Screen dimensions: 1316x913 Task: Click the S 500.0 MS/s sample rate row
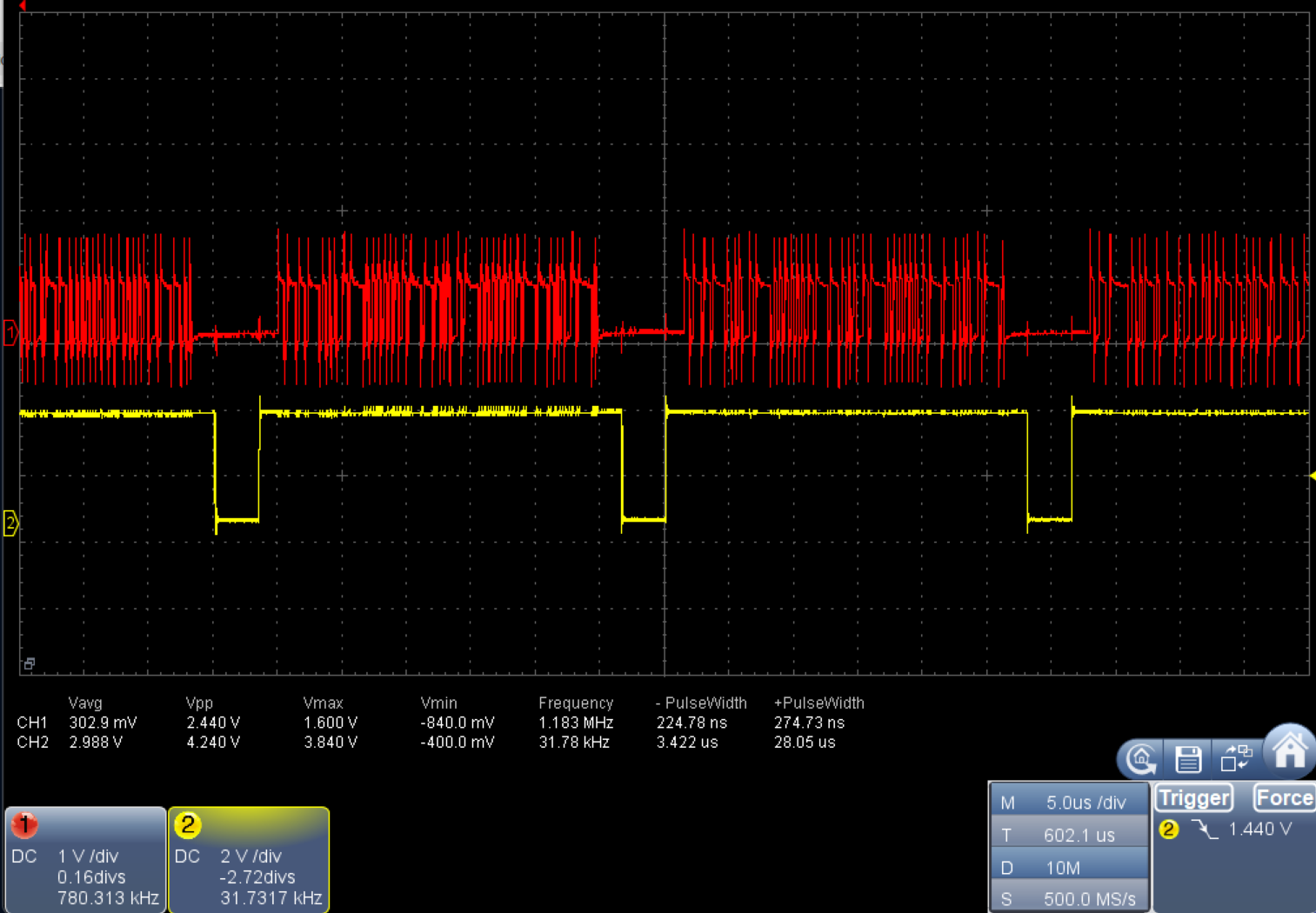1069,898
